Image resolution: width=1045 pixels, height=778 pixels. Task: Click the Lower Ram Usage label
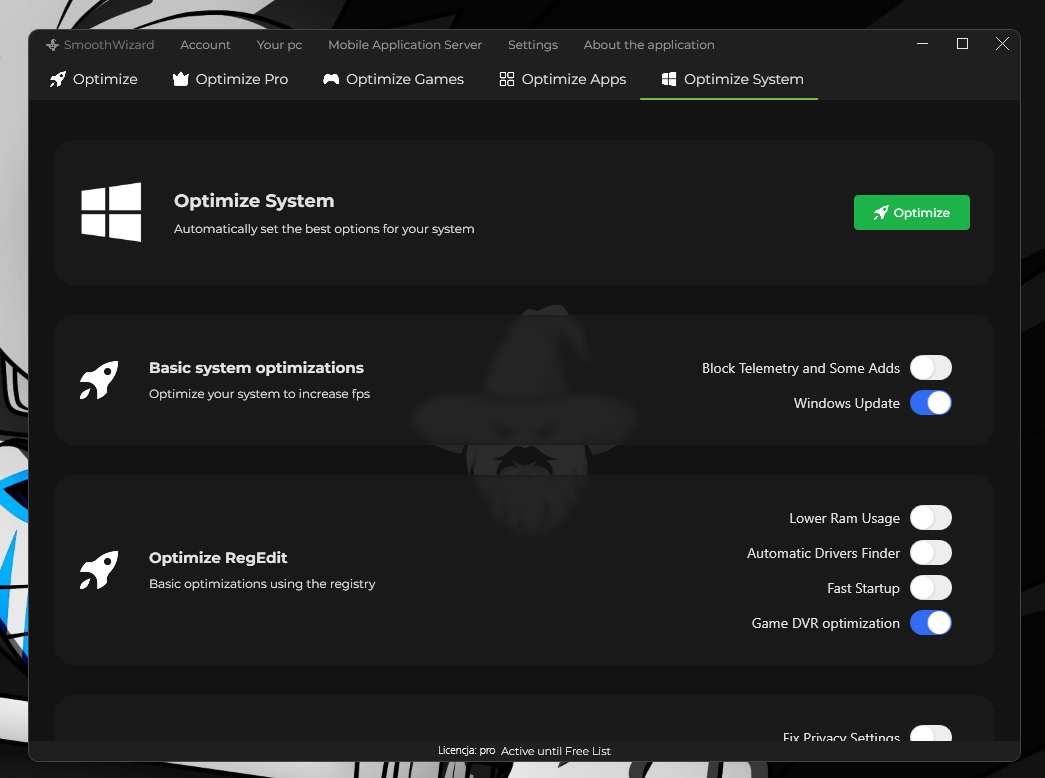[844, 519]
